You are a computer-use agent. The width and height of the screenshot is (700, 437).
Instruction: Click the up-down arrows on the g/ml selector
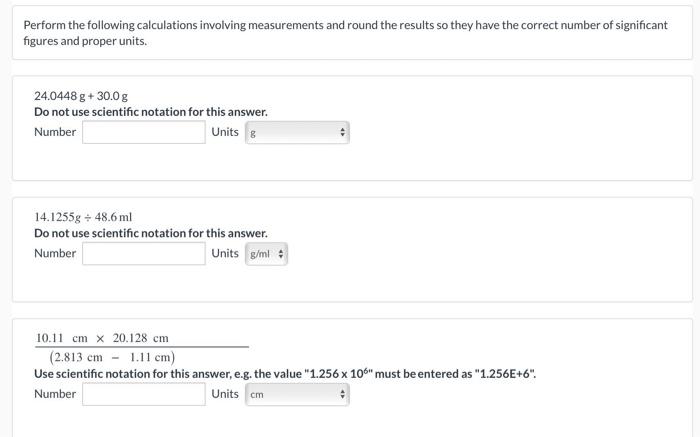click(x=281, y=254)
